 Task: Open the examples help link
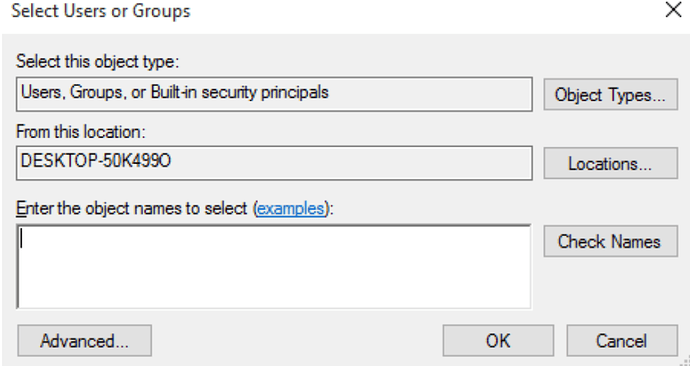(290, 208)
